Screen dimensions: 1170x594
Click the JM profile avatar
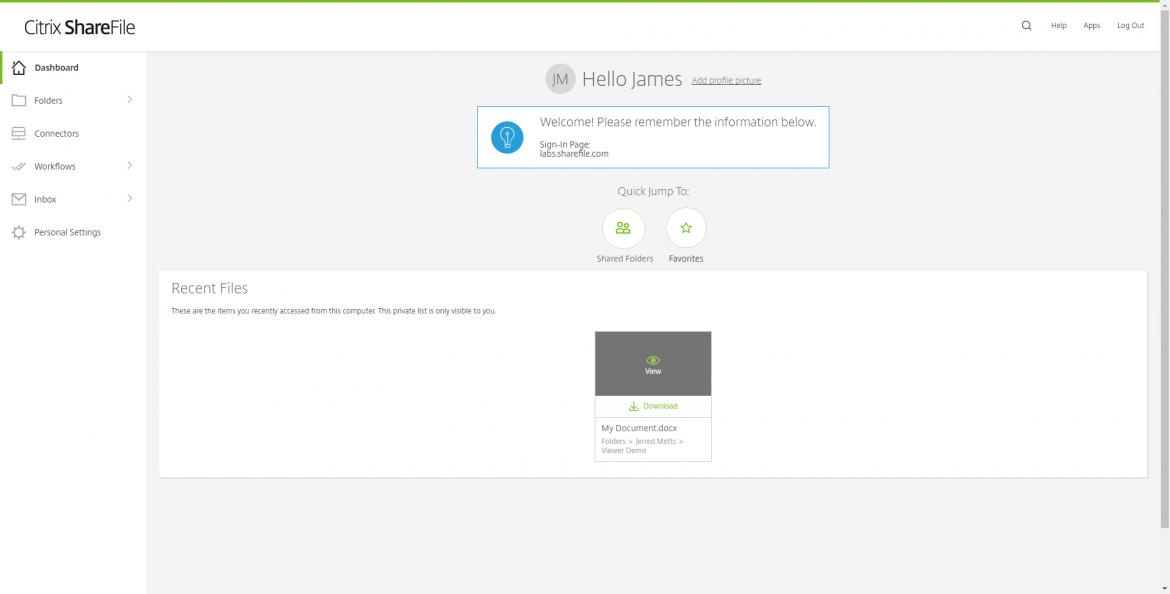(560, 78)
